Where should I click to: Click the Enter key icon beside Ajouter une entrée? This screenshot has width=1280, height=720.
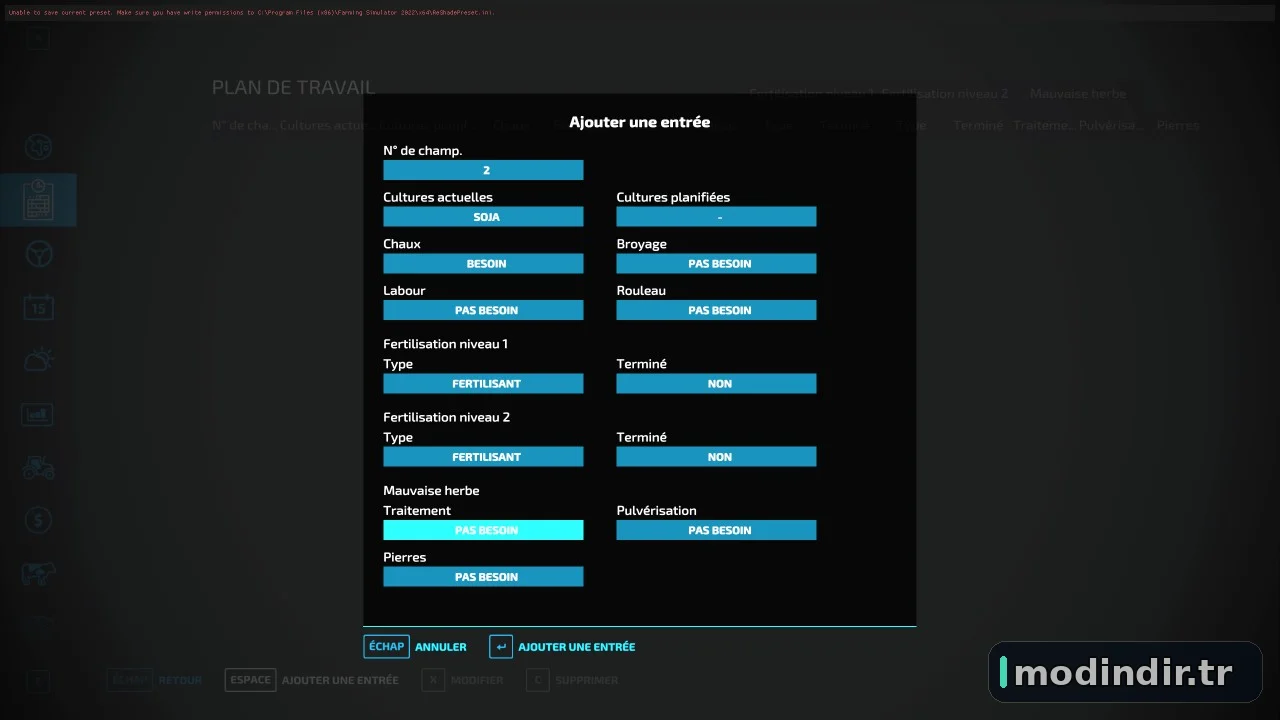pos(501,647)
